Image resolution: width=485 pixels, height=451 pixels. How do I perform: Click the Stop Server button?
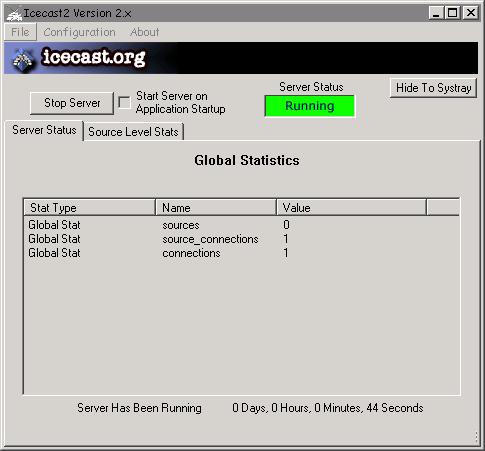(72, 103)
